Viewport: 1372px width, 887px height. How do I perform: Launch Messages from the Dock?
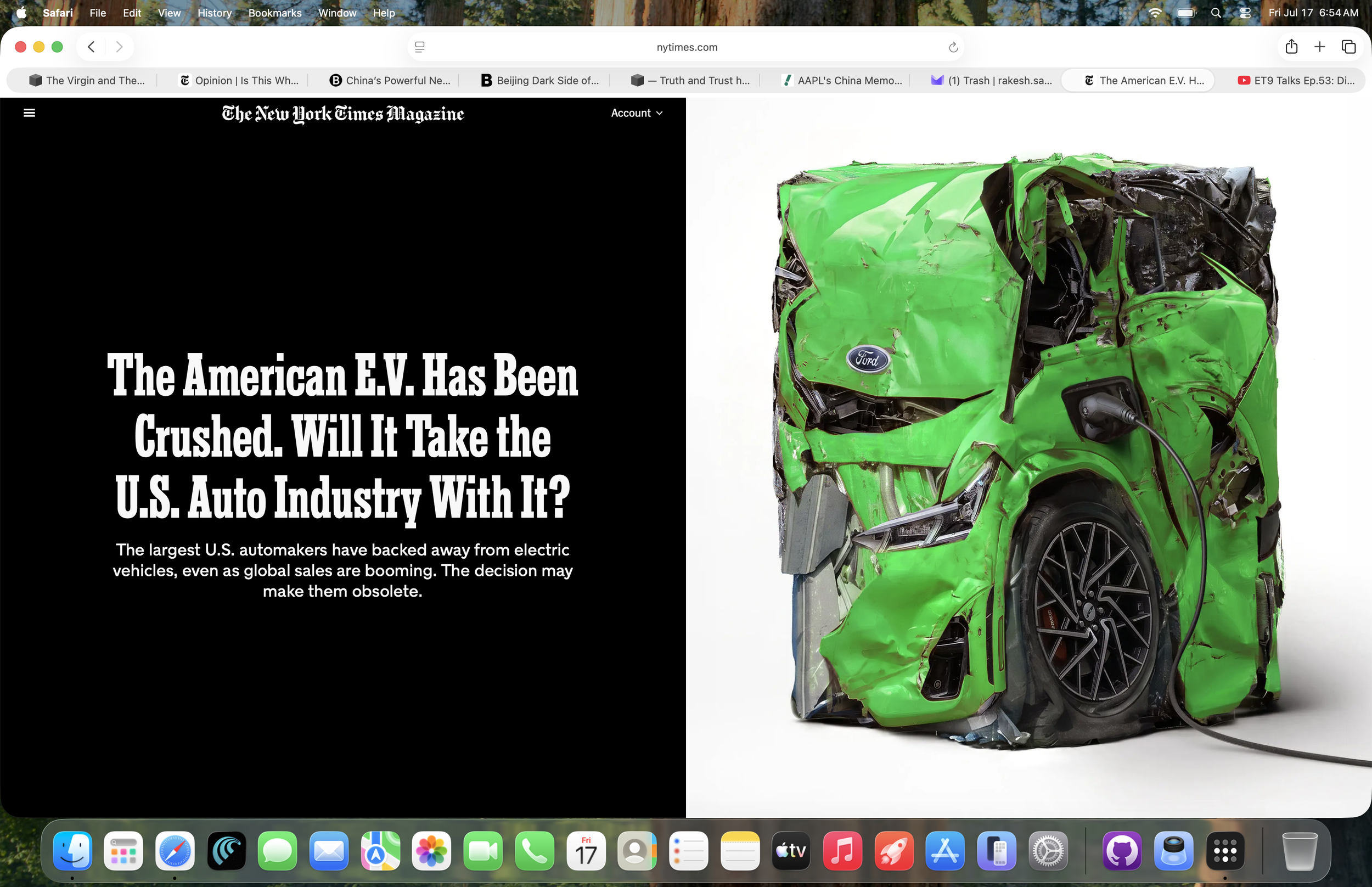tap(278, 850)
